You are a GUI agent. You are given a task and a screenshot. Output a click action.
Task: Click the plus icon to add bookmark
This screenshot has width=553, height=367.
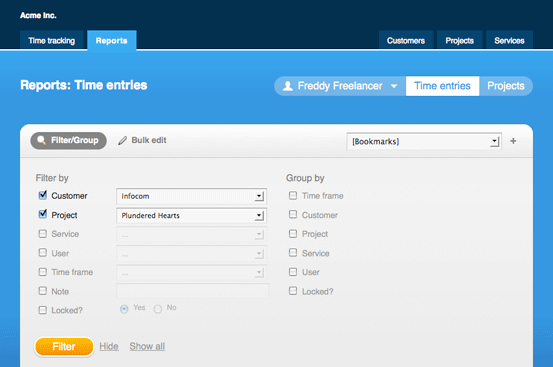[x=513, y=141]
